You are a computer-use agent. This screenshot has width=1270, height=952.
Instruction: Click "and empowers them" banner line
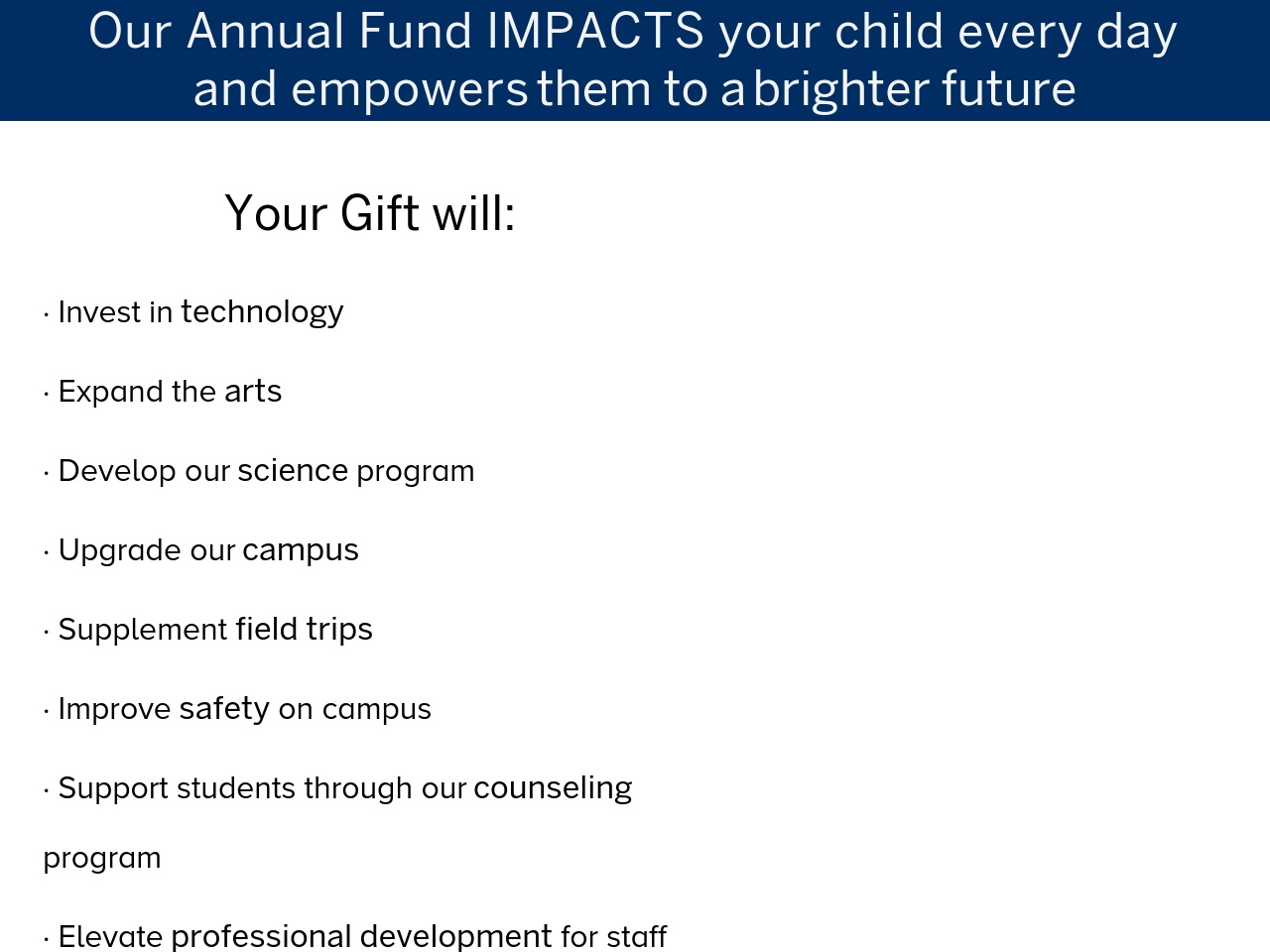(x=635, y=89)
